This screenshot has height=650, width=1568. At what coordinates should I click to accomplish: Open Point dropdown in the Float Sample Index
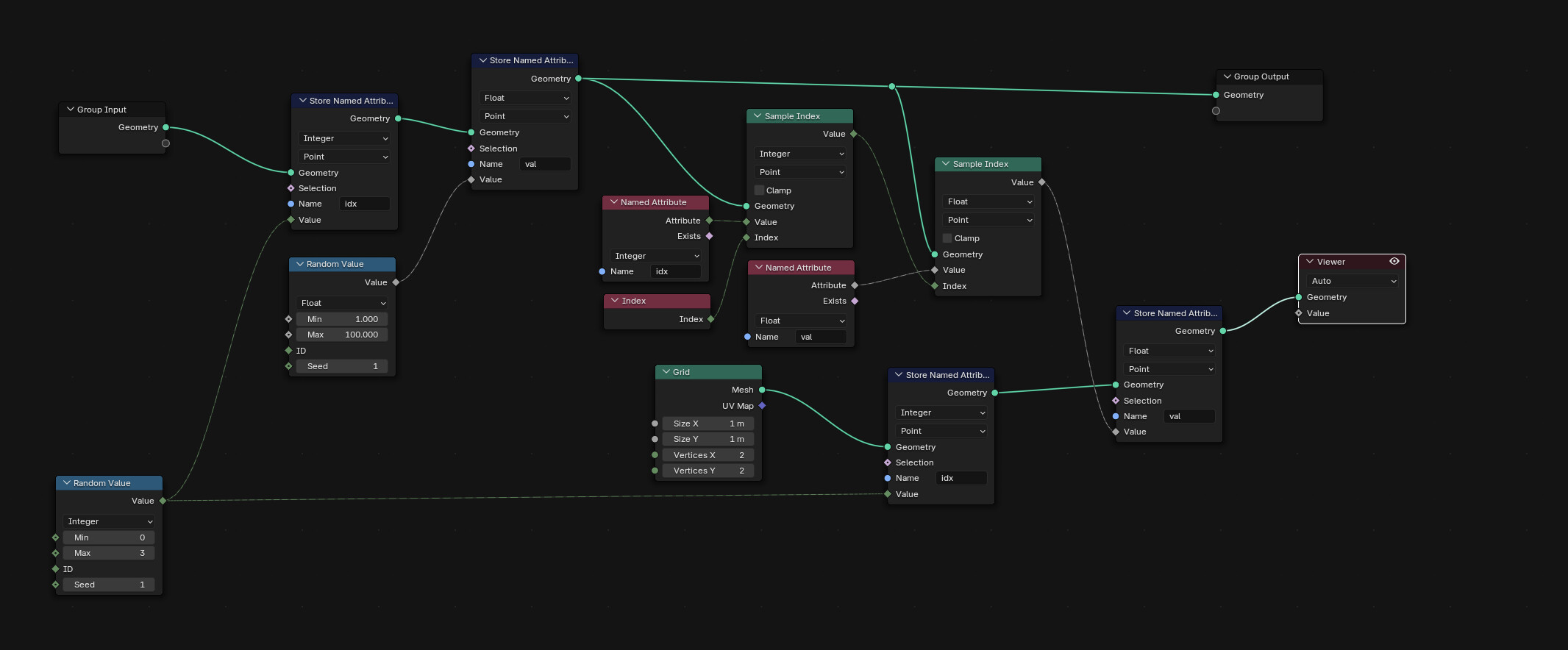(x=988, y=220)
